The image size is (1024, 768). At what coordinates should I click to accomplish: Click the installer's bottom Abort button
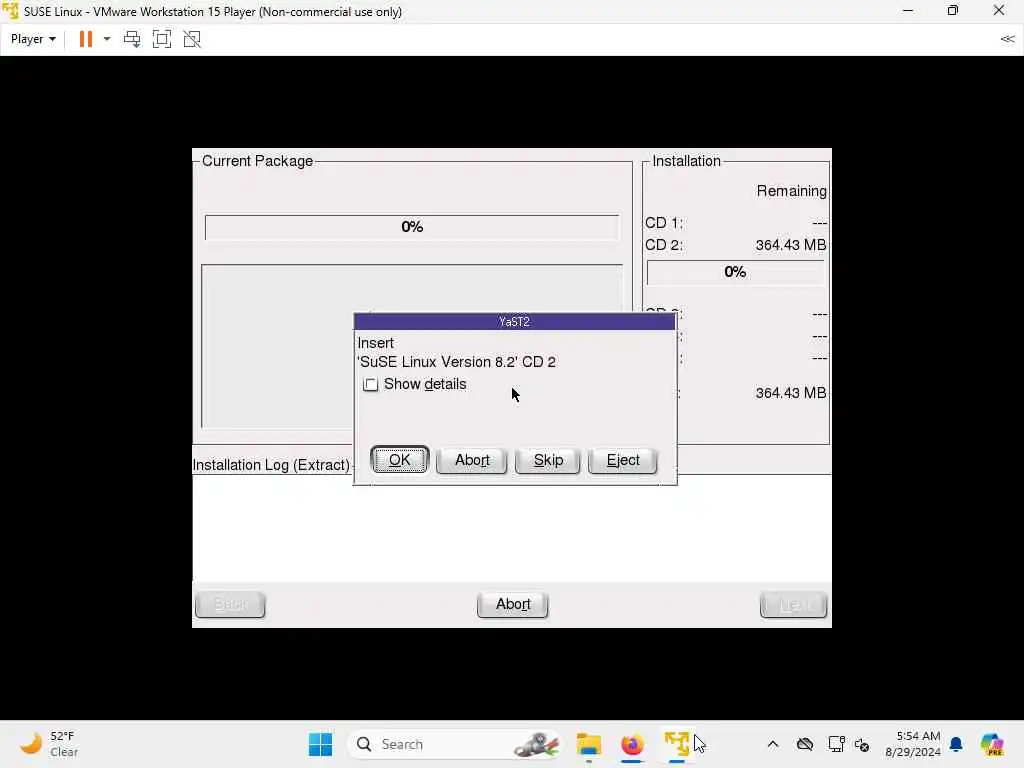coord(513,604)
